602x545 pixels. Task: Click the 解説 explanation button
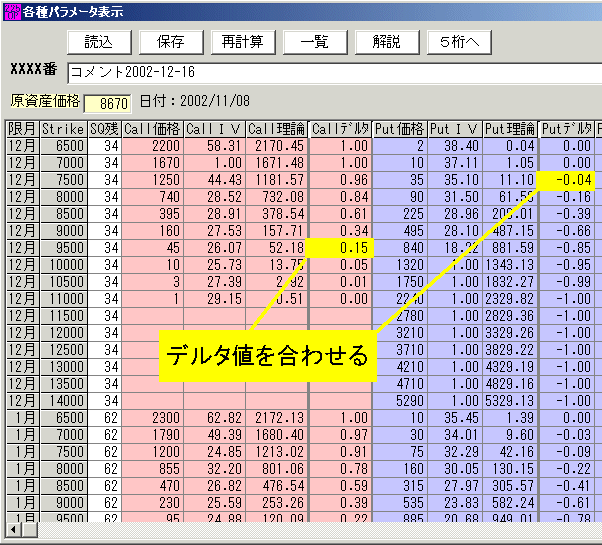[387, 42]
